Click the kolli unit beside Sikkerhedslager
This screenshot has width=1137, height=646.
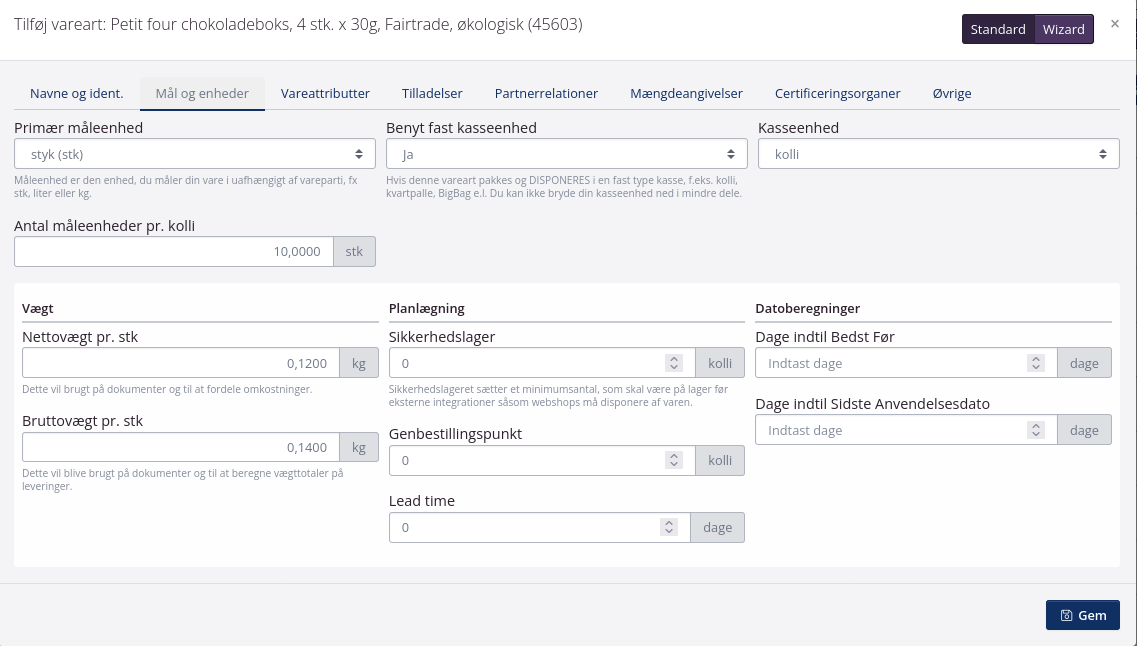click(720, 363)
